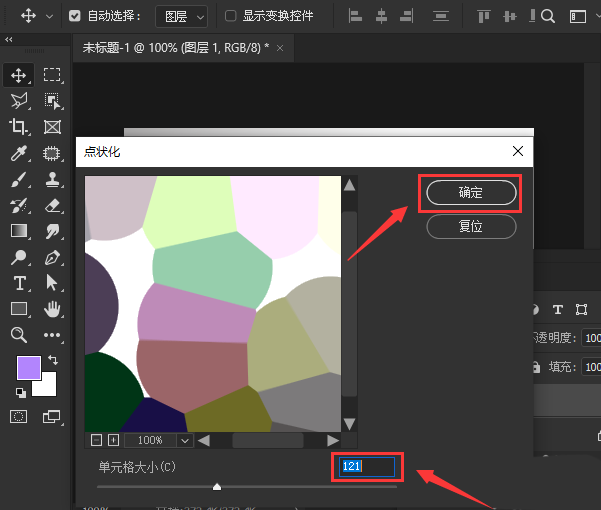The width and height of the screenshot is (601, 510).
Task: Select the Smudge tool
Action: click(52, 231)
